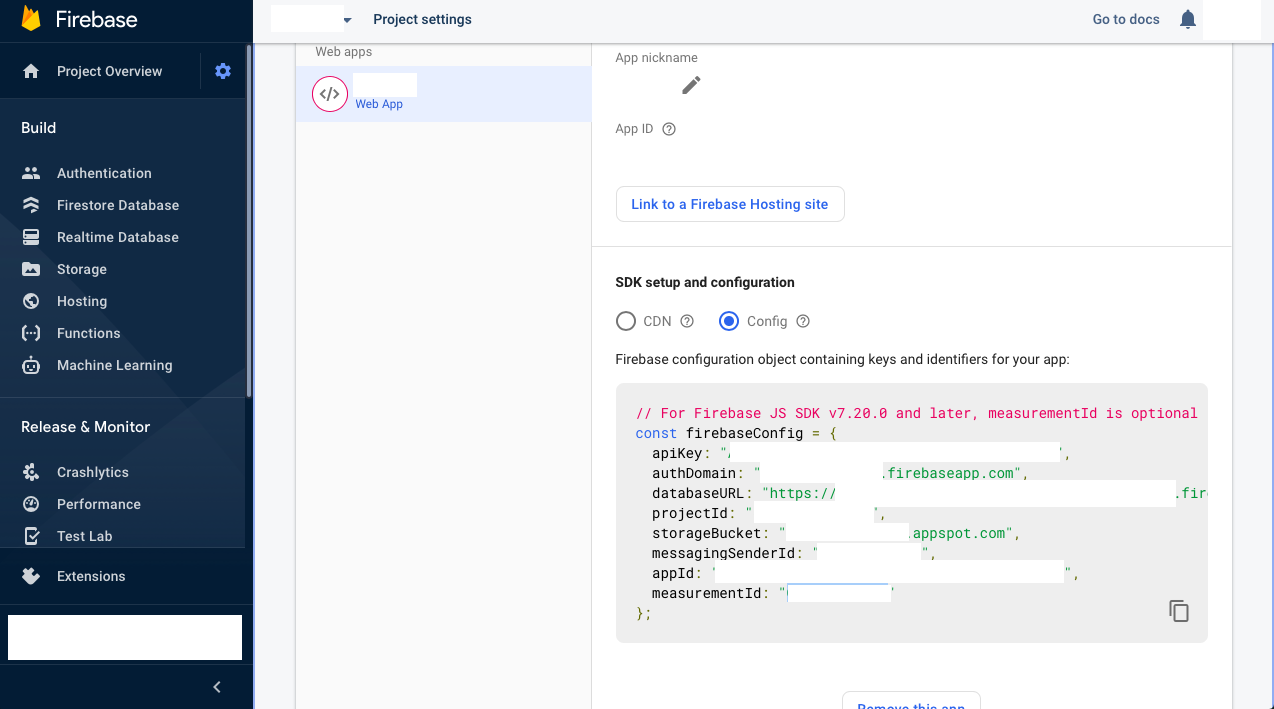Open the project selector dropdown arrow
The height and width of the screenshot is (709, 1274).
pyautogui.click(x=347, y=20)
